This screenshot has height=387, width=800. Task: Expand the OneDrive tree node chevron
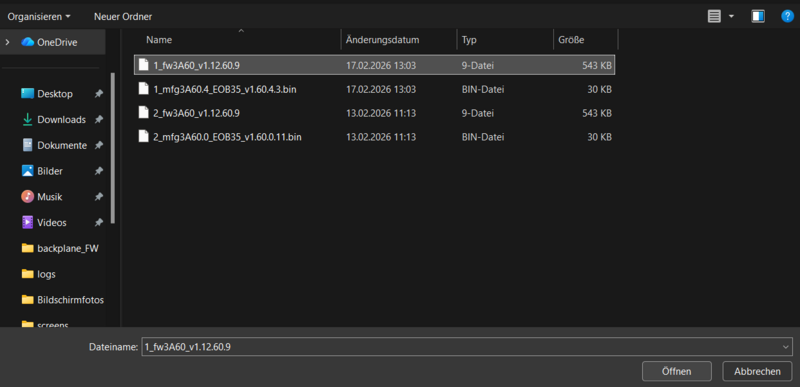[7, 42]
